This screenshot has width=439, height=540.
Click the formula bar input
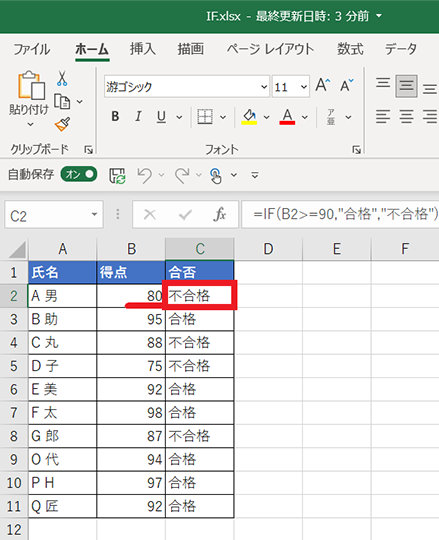(x=340, y=215)
